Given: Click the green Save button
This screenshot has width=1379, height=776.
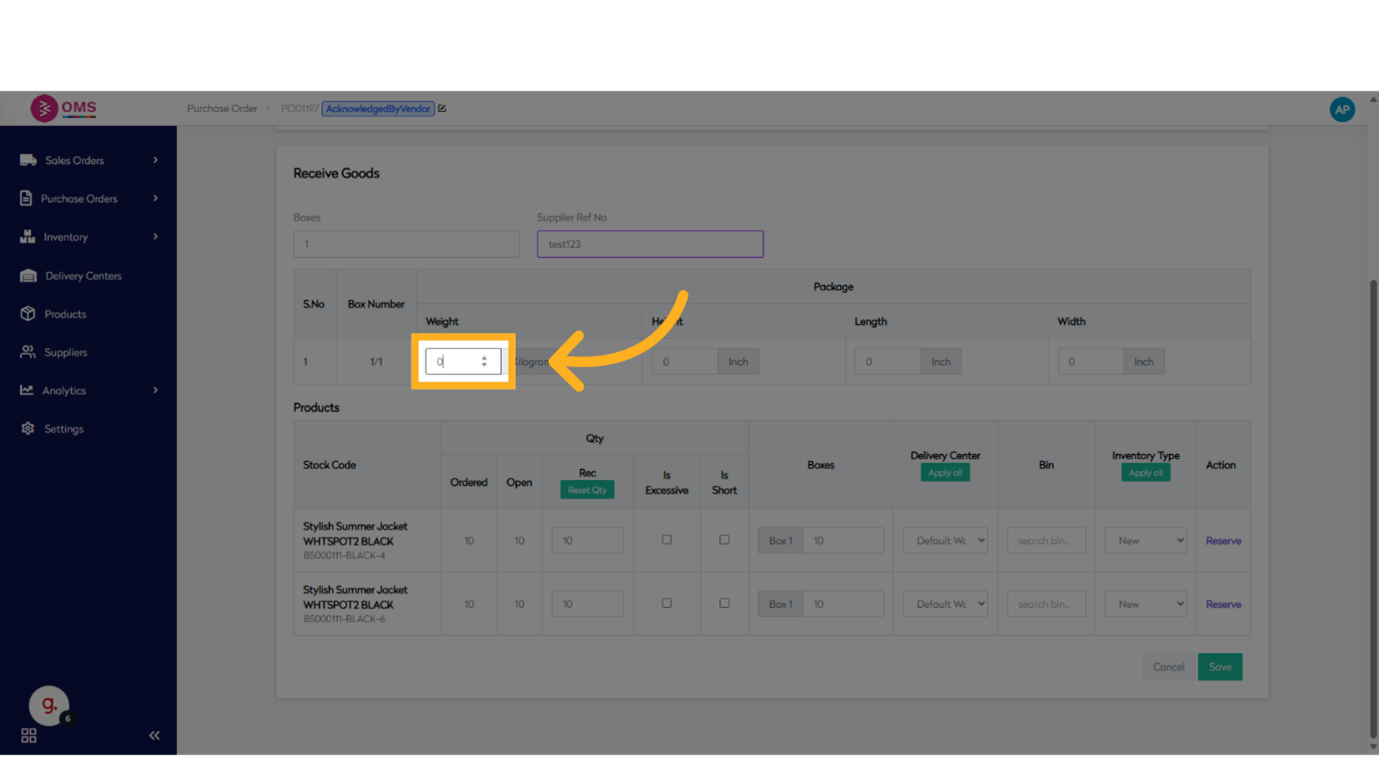Looking at the screenshot, I should pos(1220,667).
